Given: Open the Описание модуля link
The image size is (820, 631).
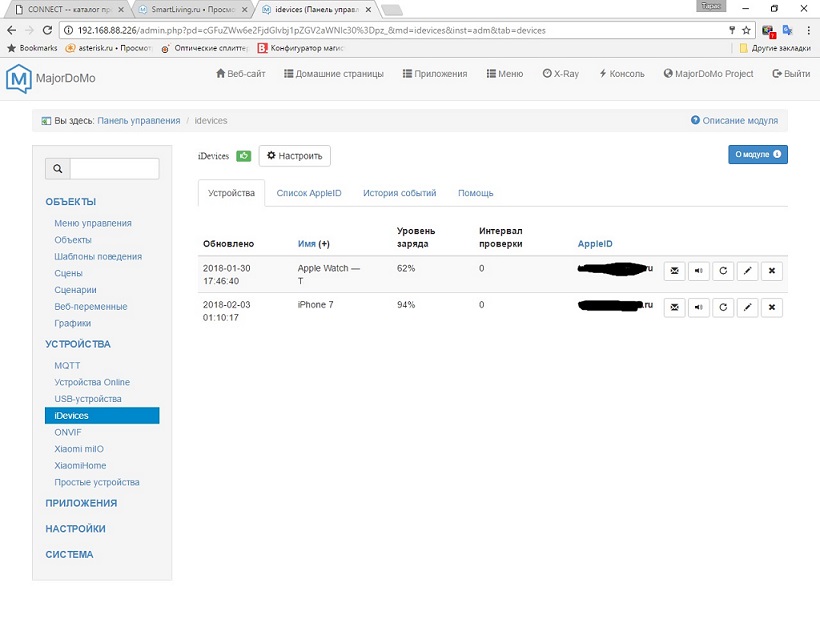Looking at the screenshot, I should click(x=734, y=120).
